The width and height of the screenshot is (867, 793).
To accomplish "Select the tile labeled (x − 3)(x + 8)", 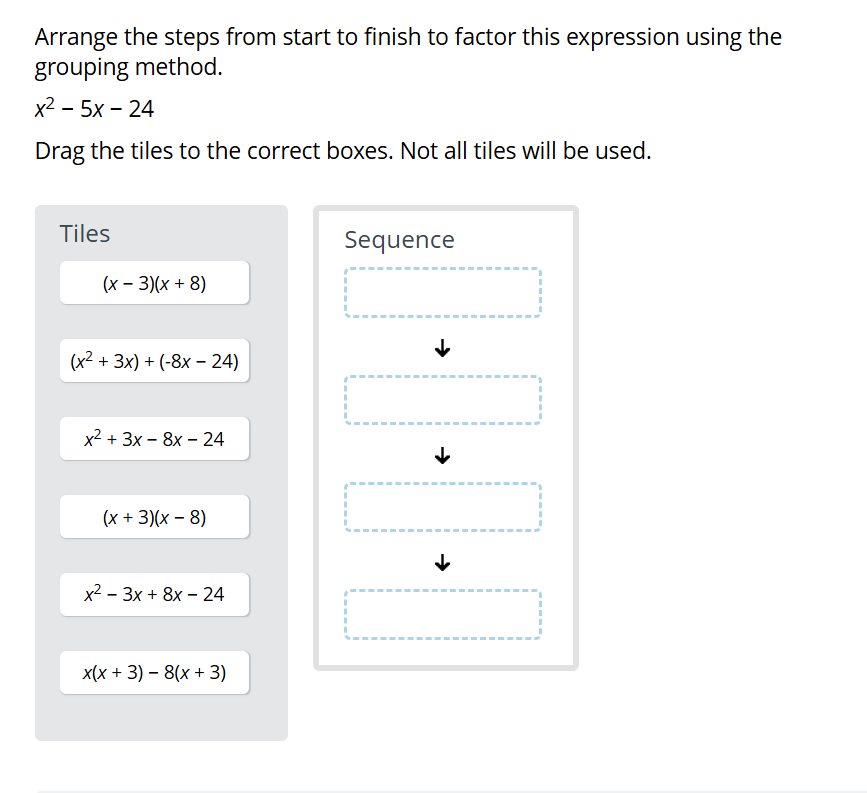I will [x=154, y=283].
